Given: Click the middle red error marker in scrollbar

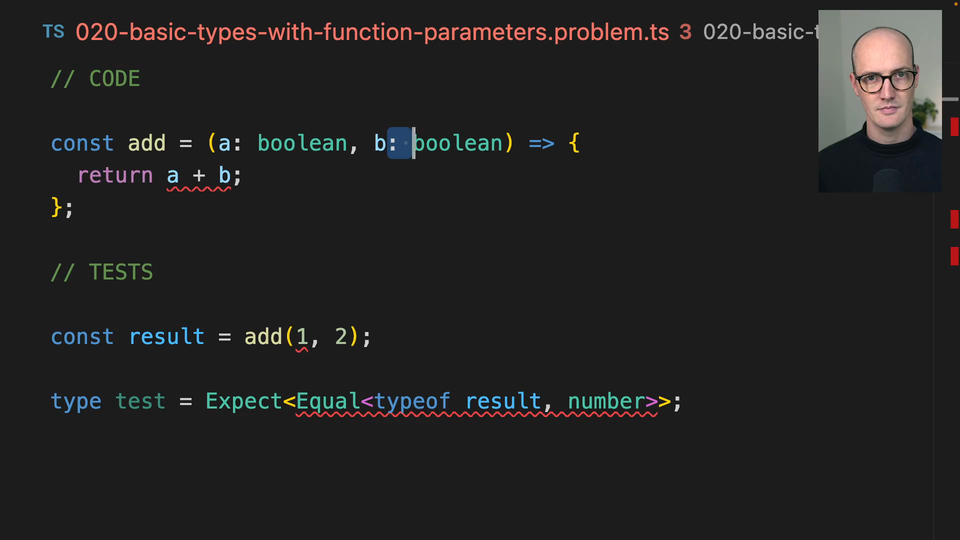Looking at the screenshot, I should [954, 219].
